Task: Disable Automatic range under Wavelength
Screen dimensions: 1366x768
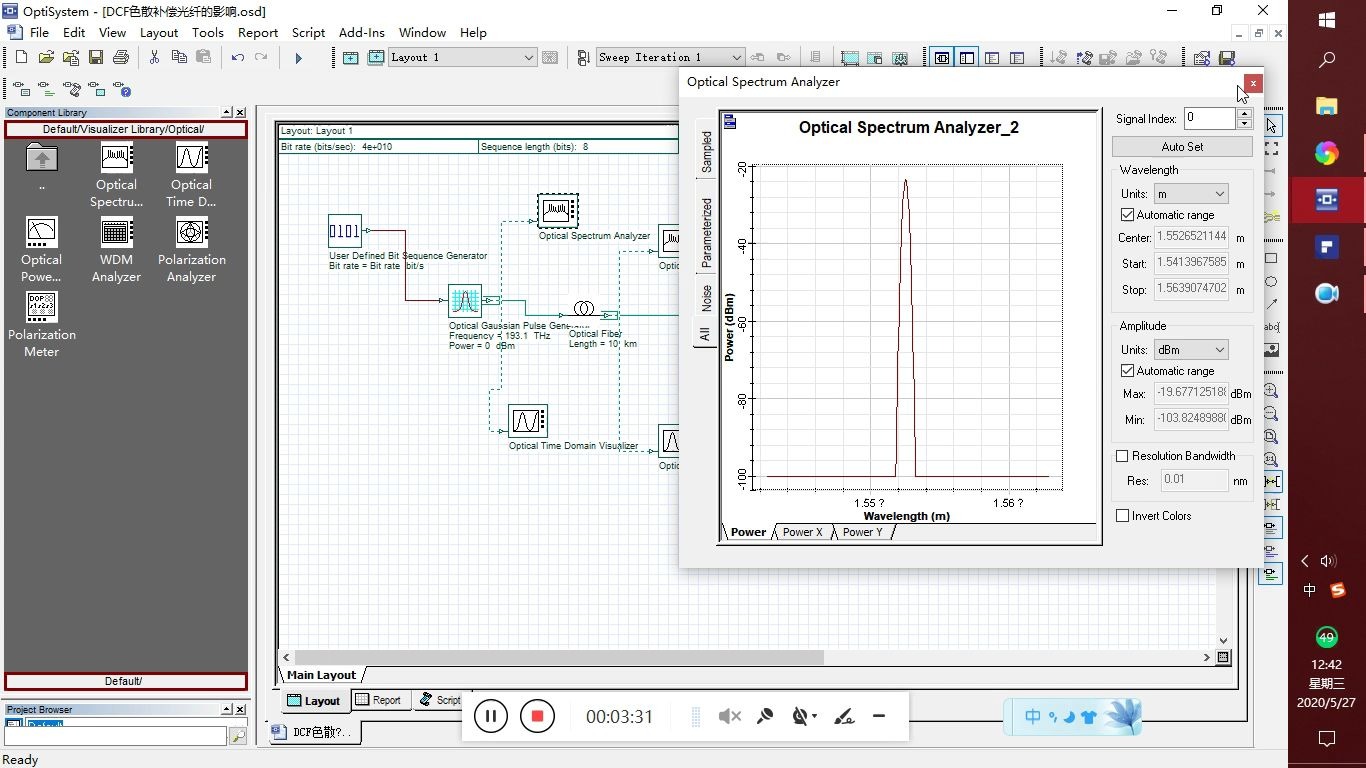Action: coord(1128,215)
